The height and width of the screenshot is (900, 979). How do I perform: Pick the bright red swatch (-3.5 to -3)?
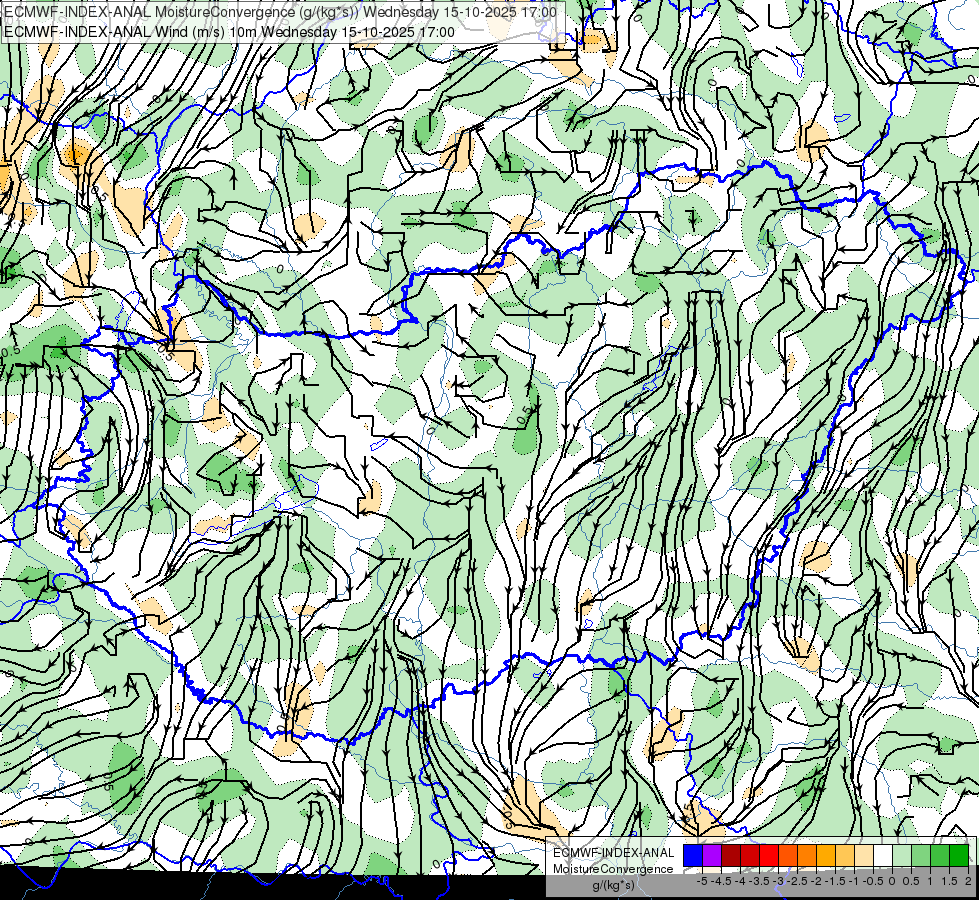click(x=769, y=855)
